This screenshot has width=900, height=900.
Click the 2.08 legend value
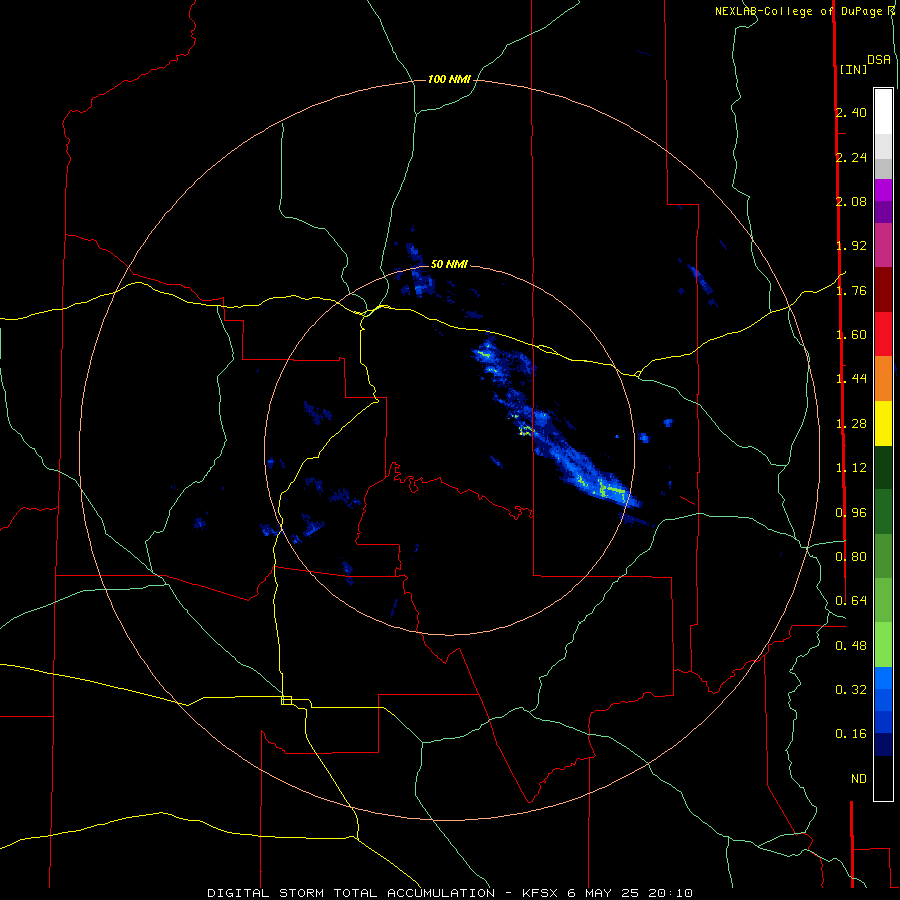[x=851, y=201]
